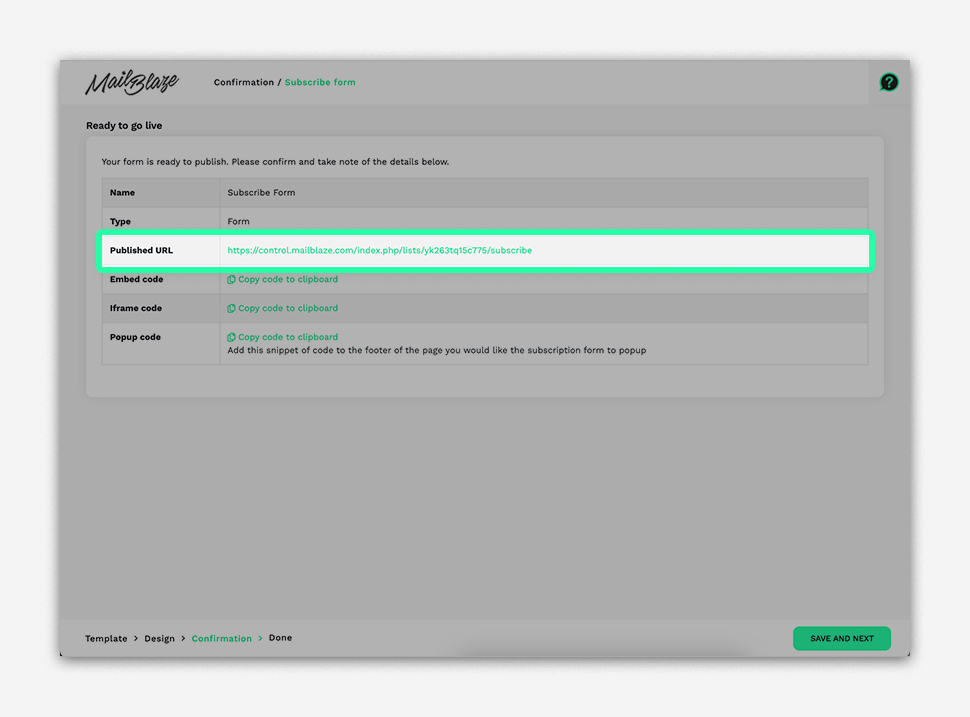Copy the Embed code to clipboard

288,280
